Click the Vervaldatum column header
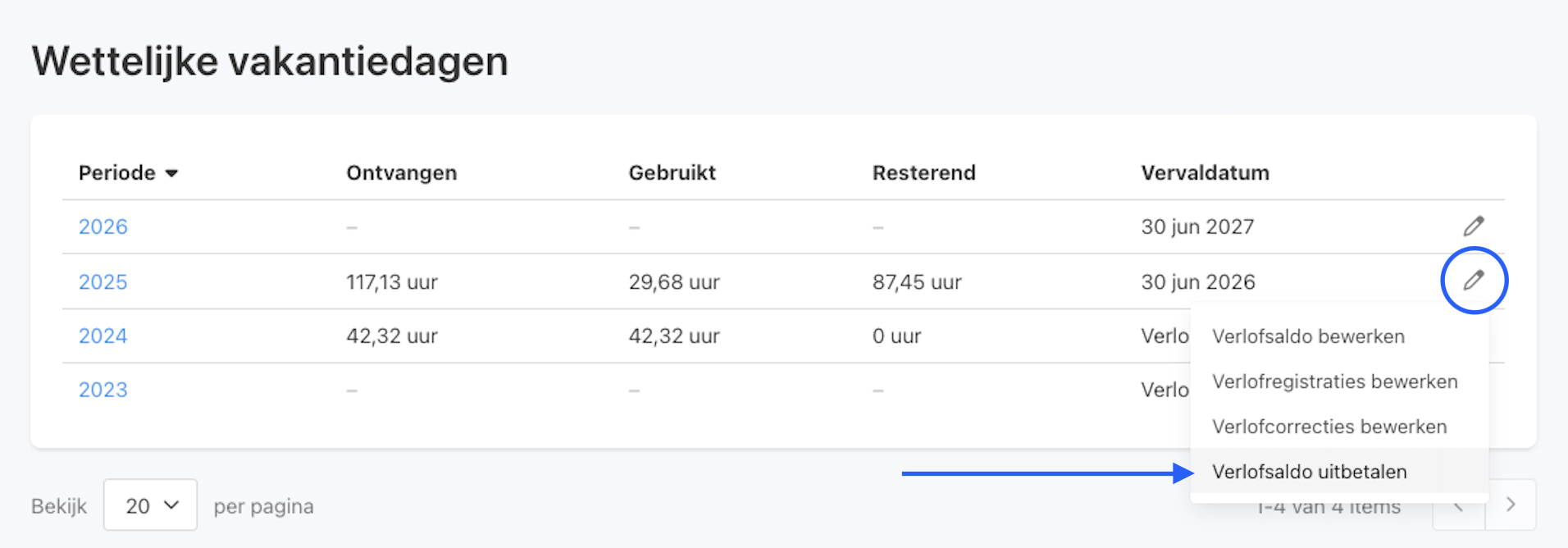Screen dimensions: 1568x548 click(x=1205, y=173)
